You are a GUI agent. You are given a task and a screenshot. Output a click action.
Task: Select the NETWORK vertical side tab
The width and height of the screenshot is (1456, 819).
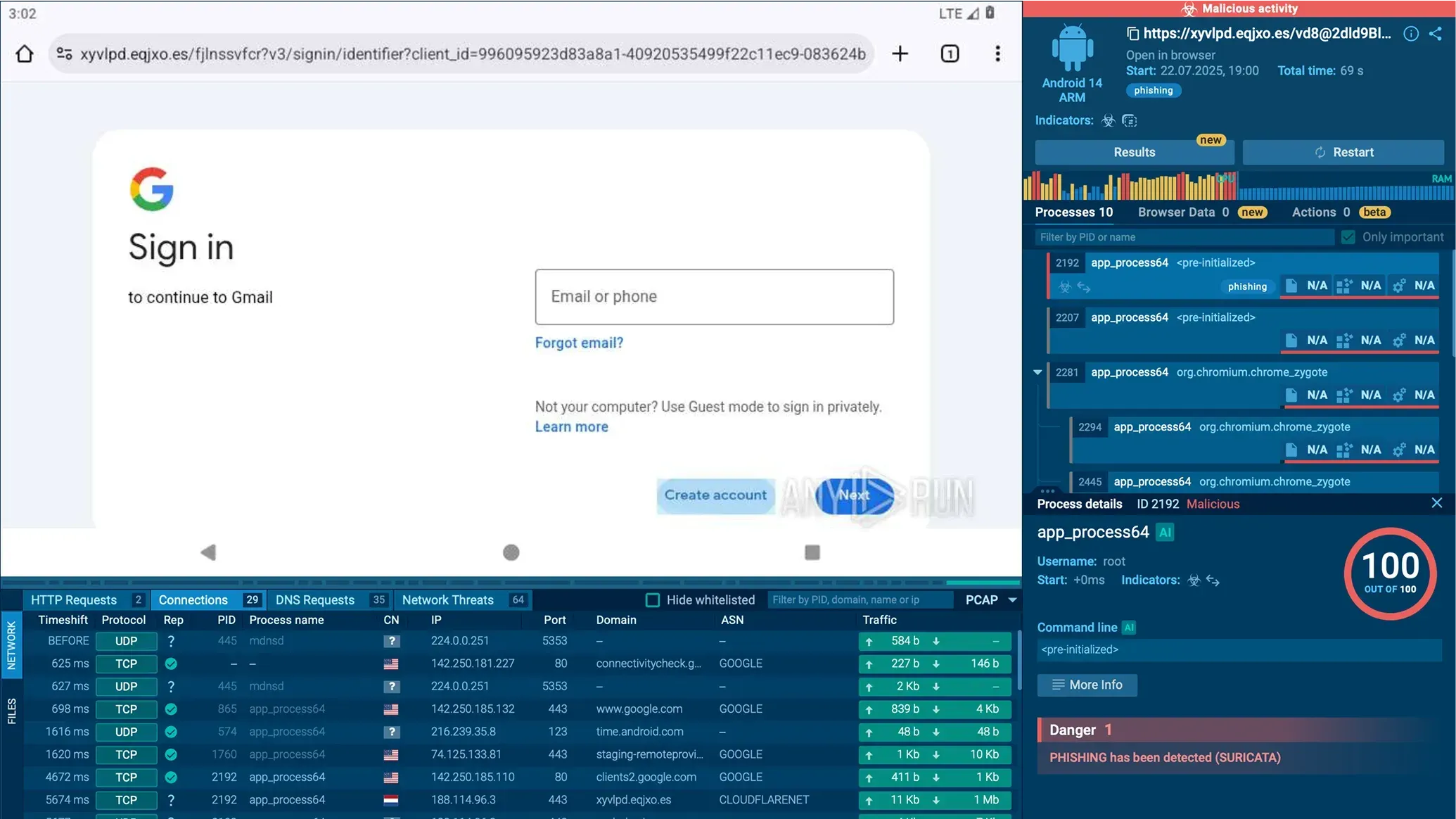[11, 645]
